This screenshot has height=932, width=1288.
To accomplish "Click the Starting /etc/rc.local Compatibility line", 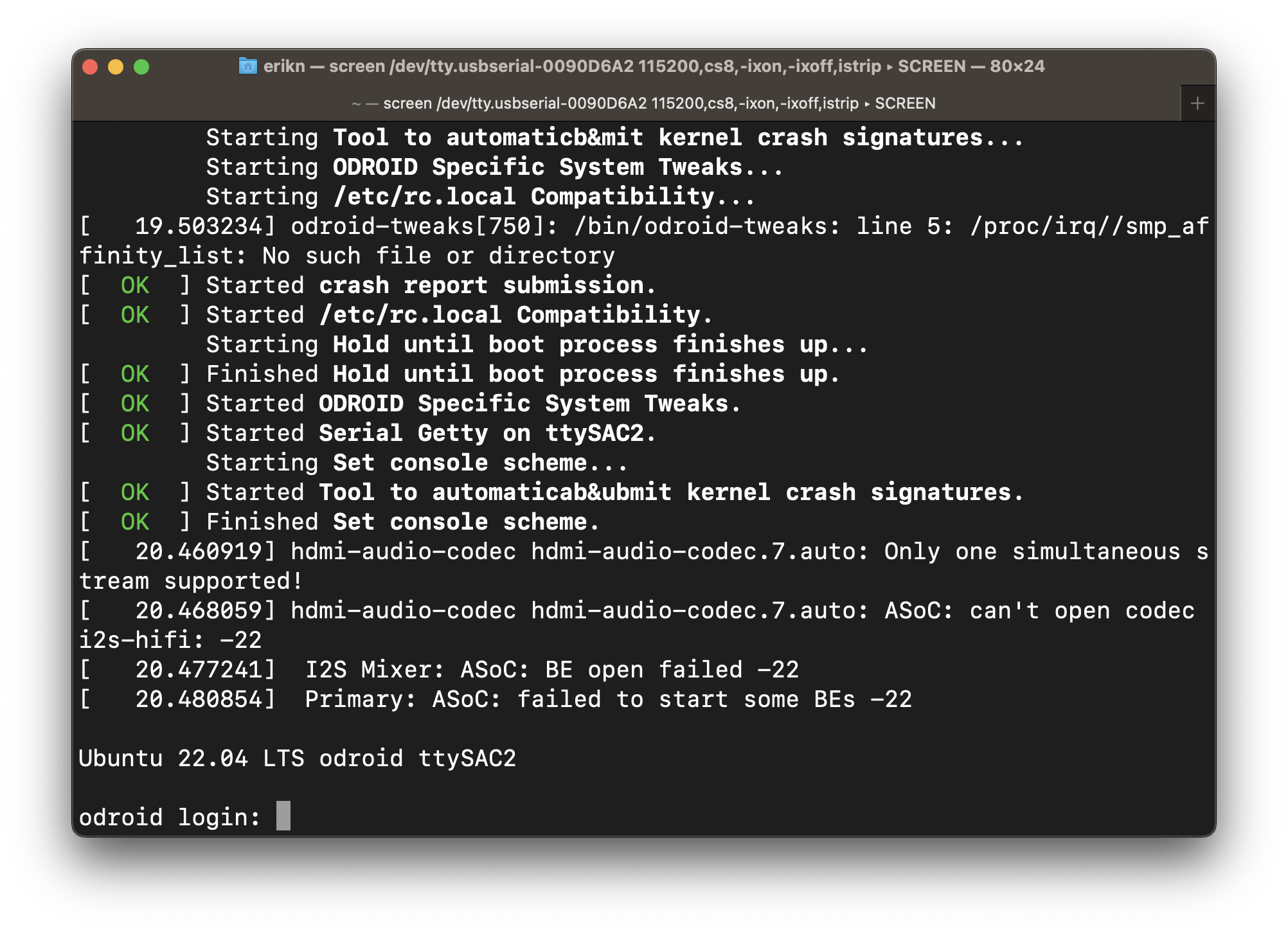I will [x=480, y=197].
